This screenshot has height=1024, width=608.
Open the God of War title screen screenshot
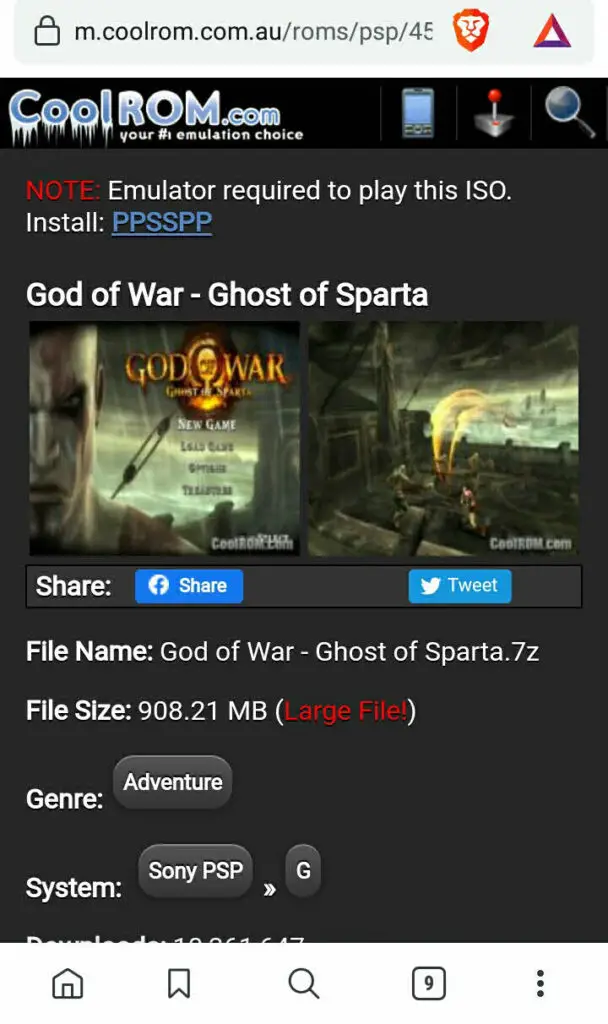165,438
